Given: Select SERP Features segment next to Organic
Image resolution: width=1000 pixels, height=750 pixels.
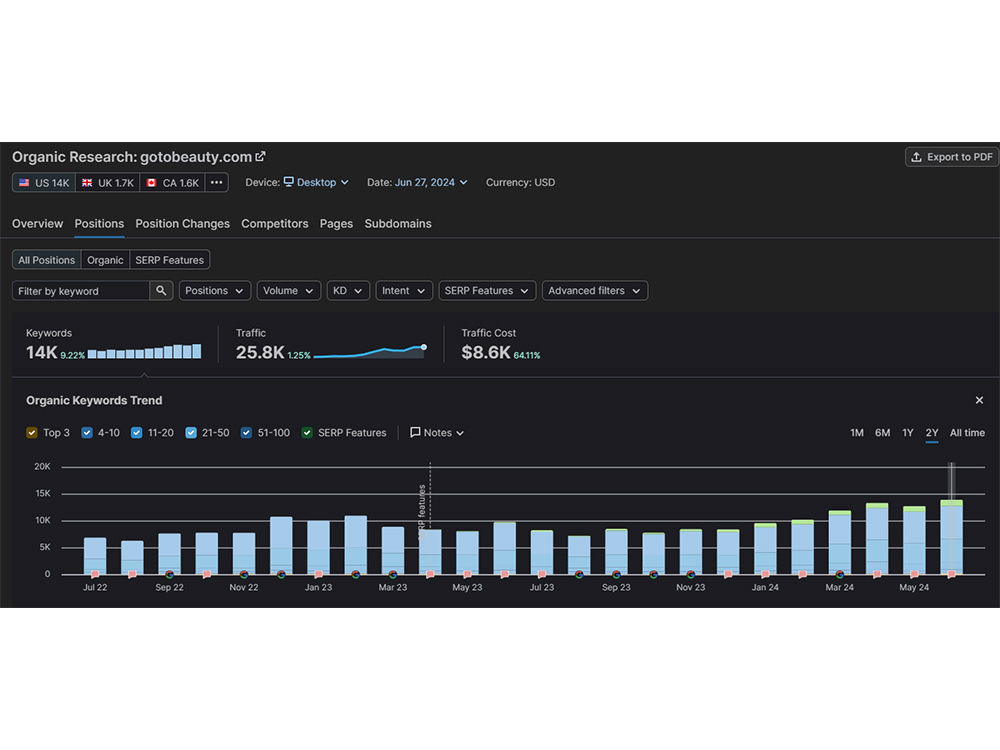Looking at the screenshot, I should pyautogui.click(x=170, y=260).
